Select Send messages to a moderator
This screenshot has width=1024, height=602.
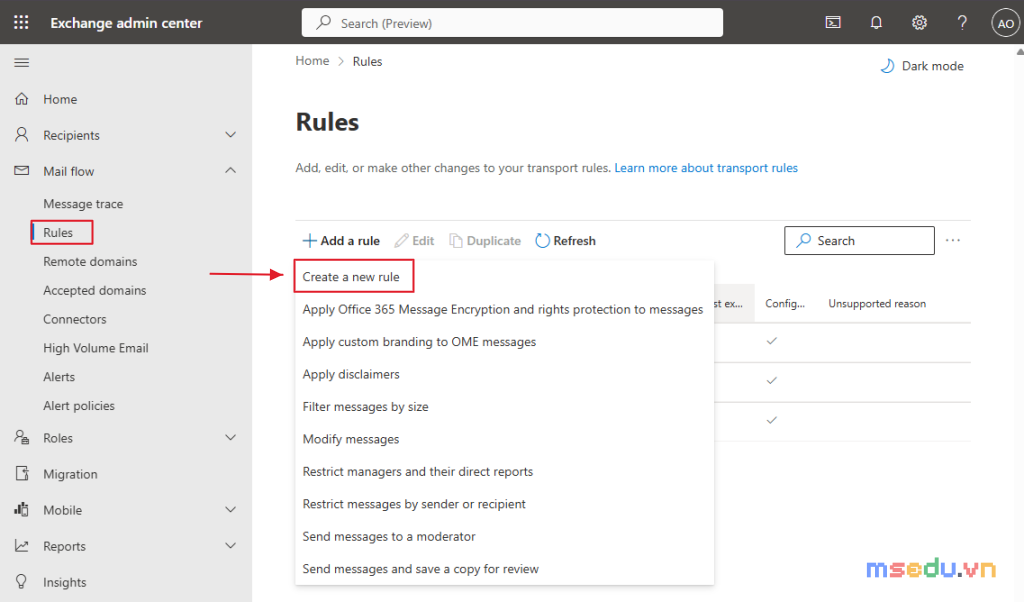tap(504, 536)
